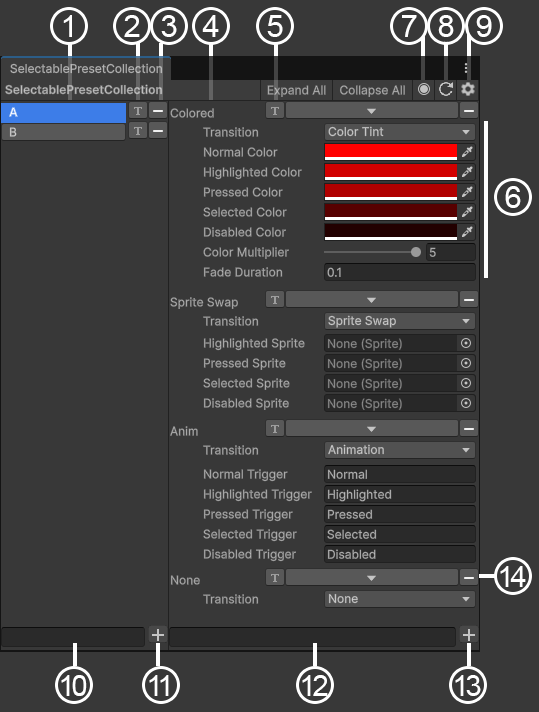Click the T icon beside None
539x712 pixels.
[275, 578]
